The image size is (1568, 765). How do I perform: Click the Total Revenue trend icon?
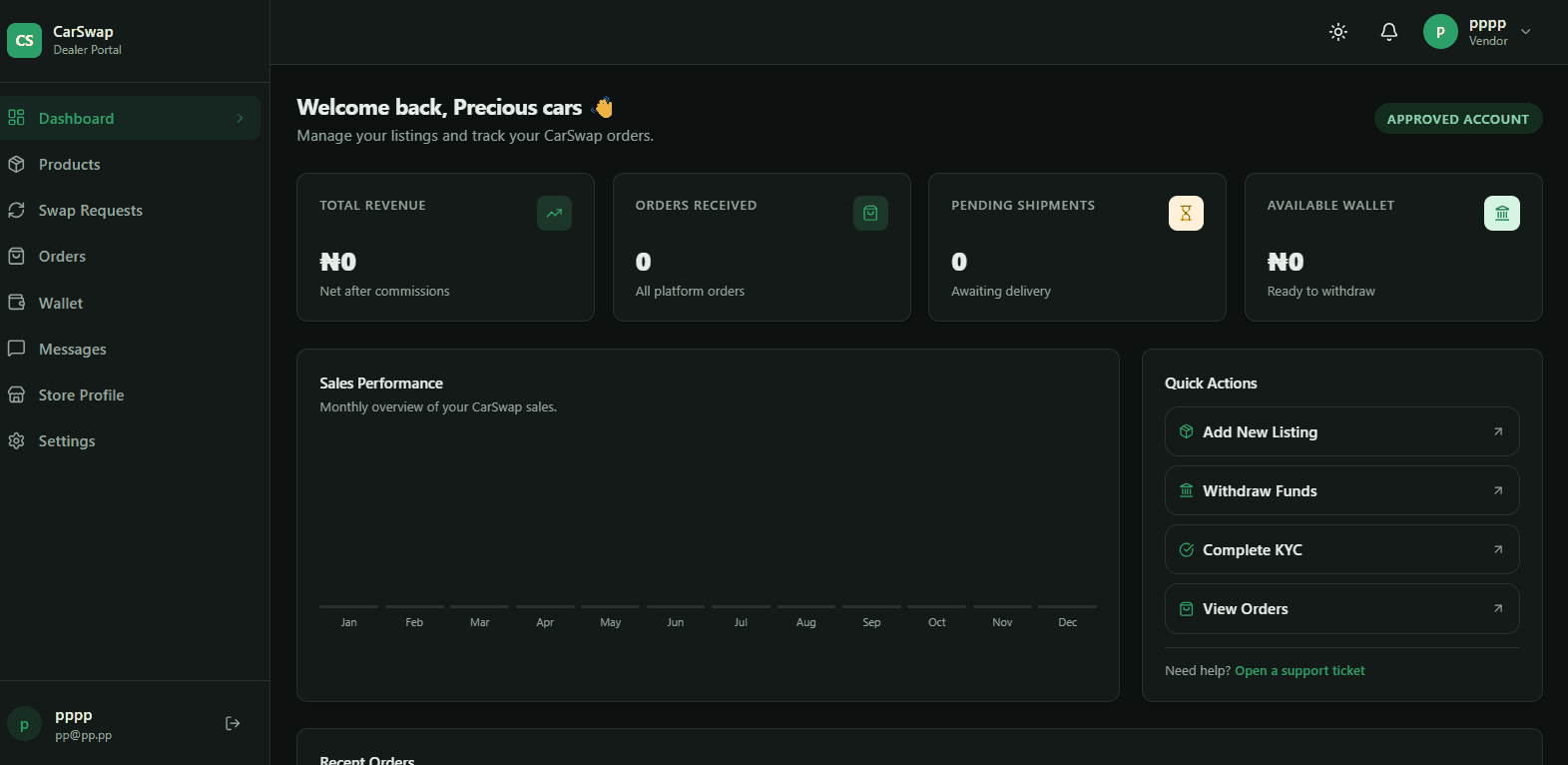coord(554,213)
